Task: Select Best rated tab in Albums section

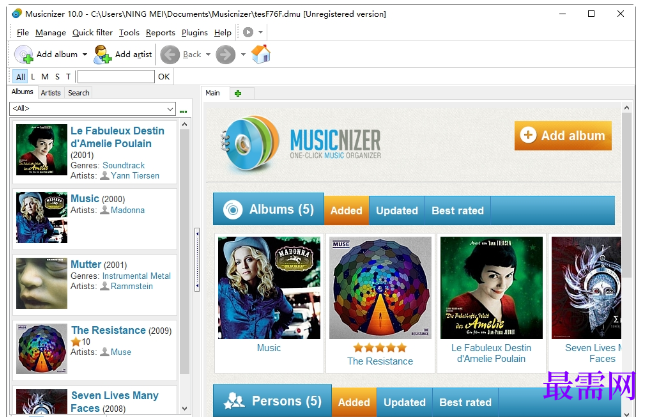Action: click(457, 211)
